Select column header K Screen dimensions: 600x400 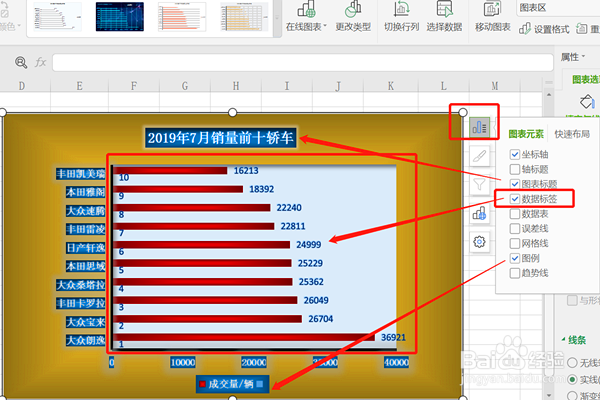390,86
